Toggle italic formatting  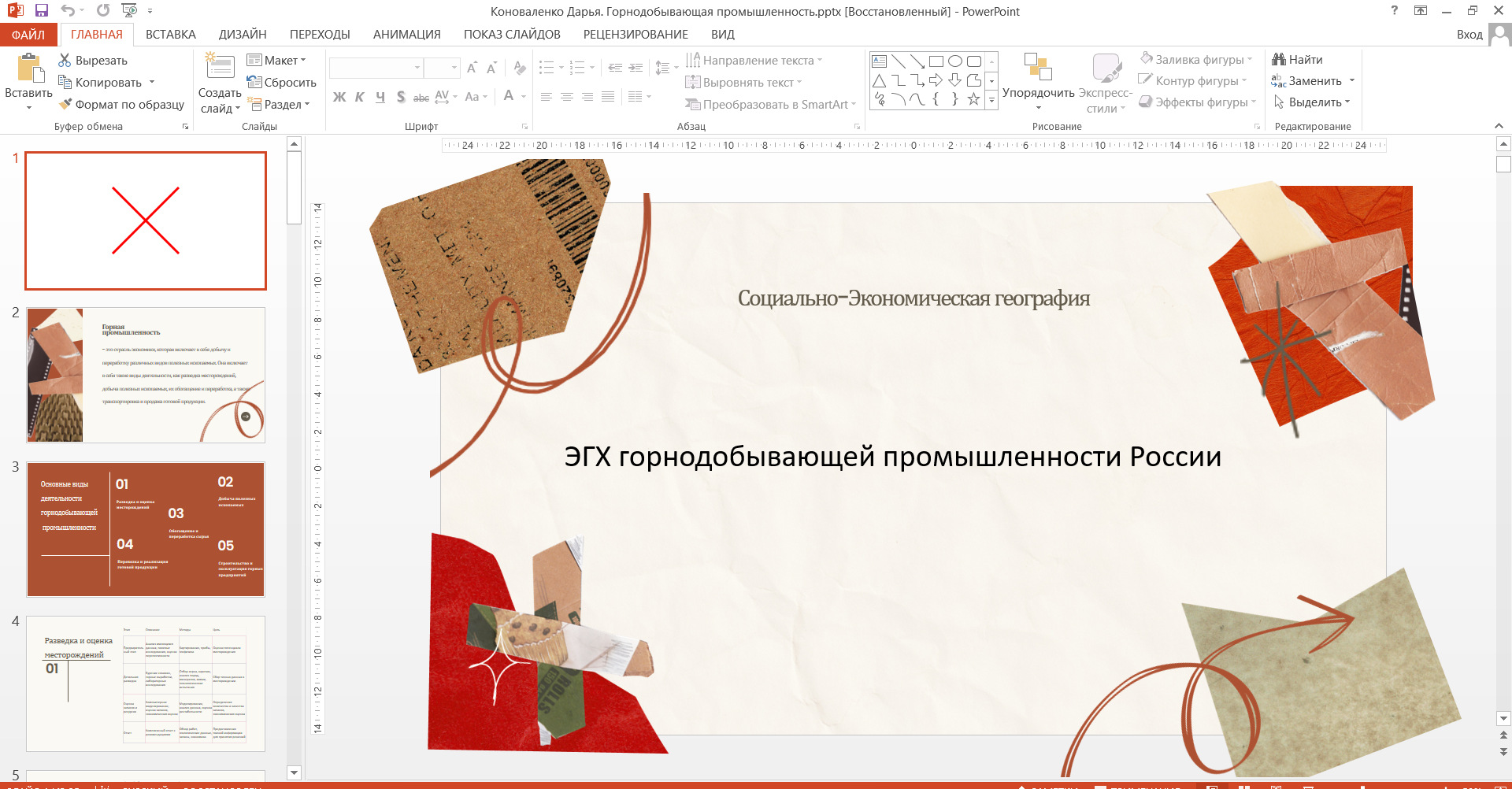coord(360,96)
